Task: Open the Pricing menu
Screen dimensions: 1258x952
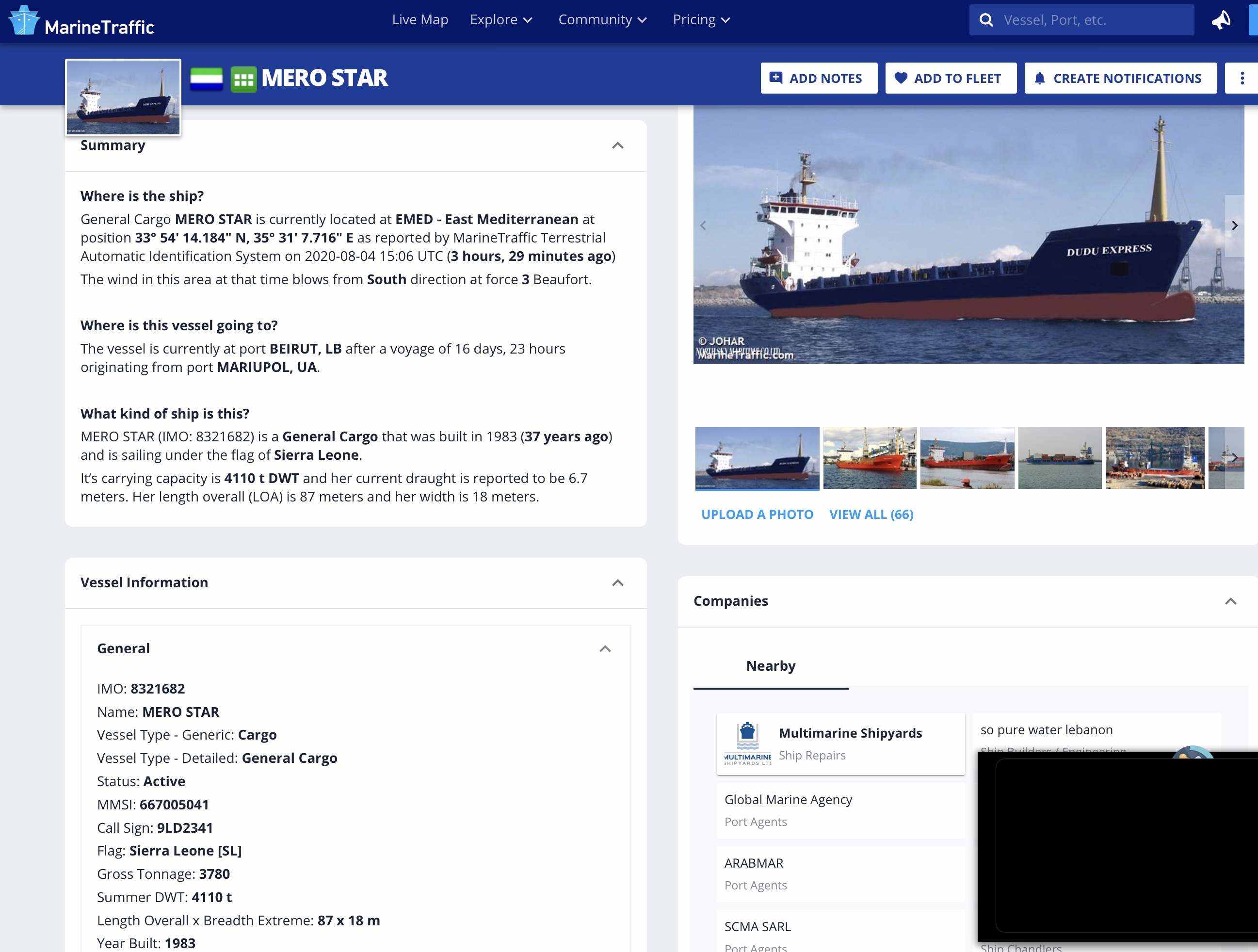Action: pyautogui.click(x=701, y=20)
